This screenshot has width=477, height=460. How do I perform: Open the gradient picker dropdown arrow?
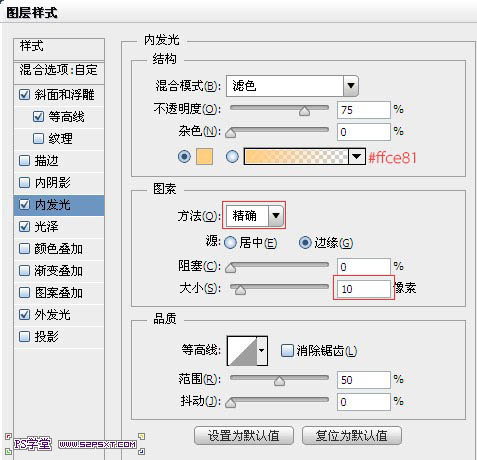pyautogui.click(x=357, y=156)
